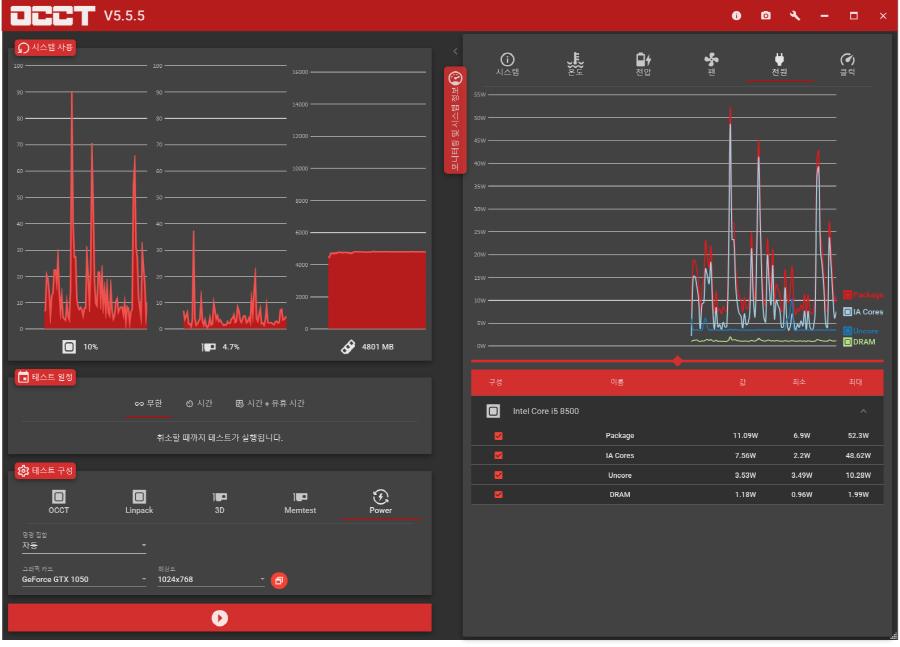Toggle the Package row checkbox

(498, 436)
